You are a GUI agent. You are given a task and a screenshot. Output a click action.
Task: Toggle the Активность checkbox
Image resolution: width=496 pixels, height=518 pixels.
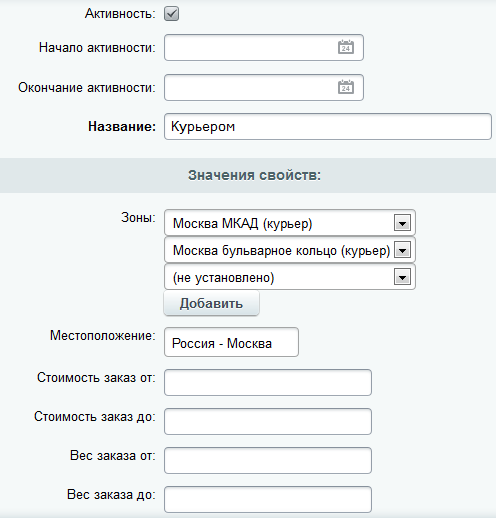pos(171,14)
